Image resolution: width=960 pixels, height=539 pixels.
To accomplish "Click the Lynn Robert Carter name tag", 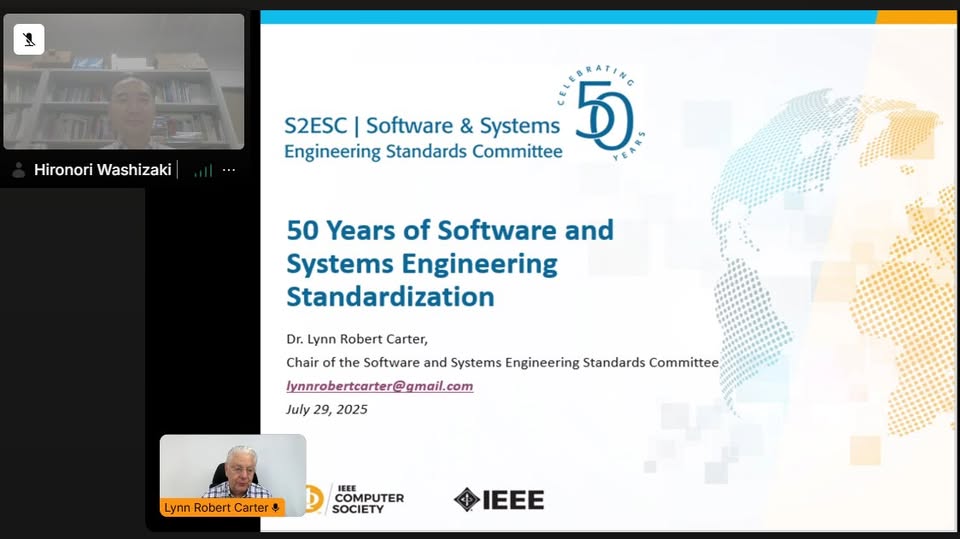I will click(222, 508).
